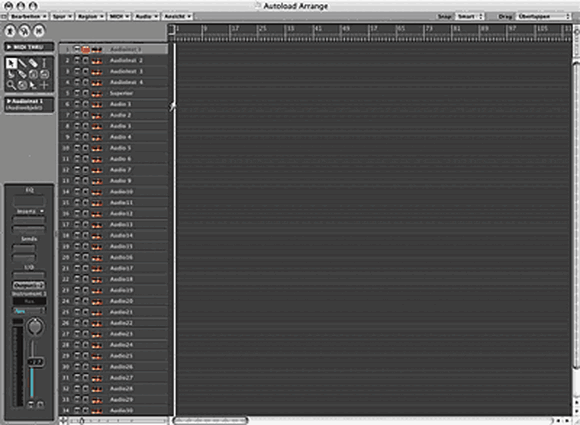
Task: Click the horizontal scrollbar thumb at bottom
Action: (210, 421)
